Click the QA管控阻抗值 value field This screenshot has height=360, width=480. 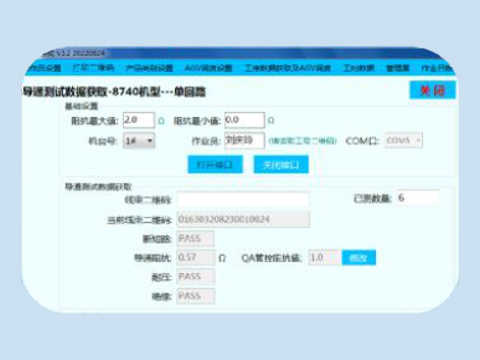click(324, 257)
